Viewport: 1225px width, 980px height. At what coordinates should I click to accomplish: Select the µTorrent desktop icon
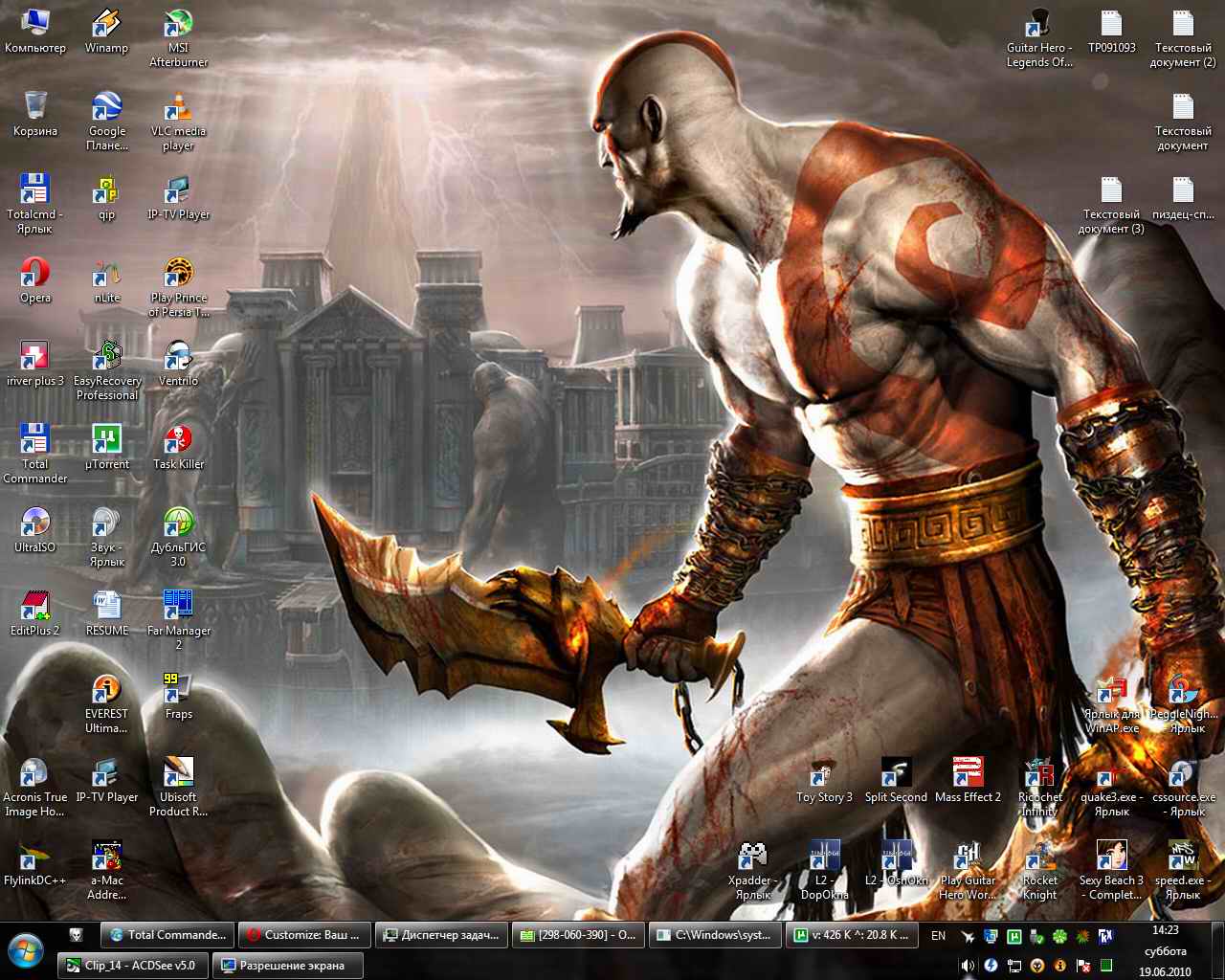pyautogui.click(x=106, y=440)
